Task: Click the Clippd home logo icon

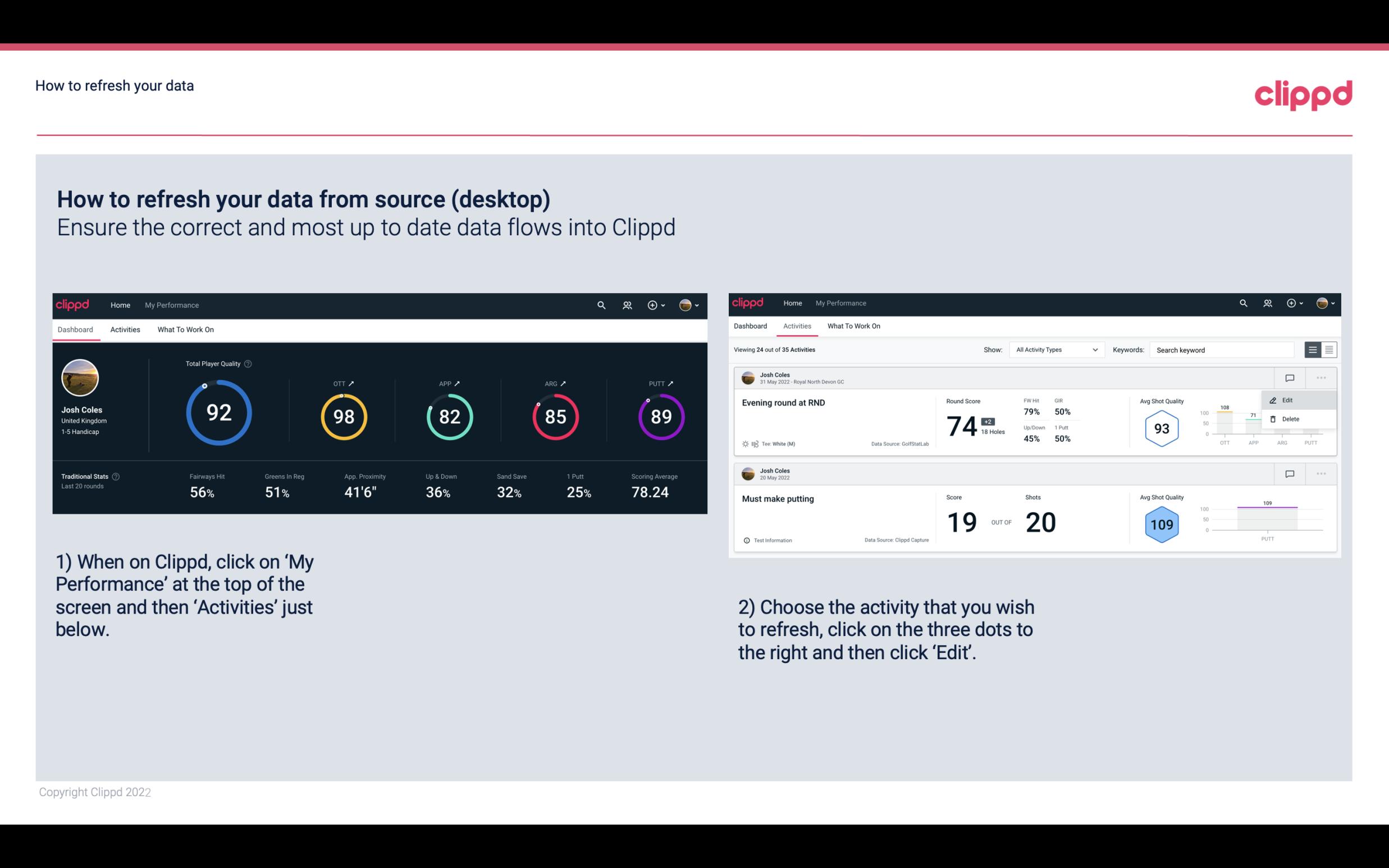Action: (74, 305)
